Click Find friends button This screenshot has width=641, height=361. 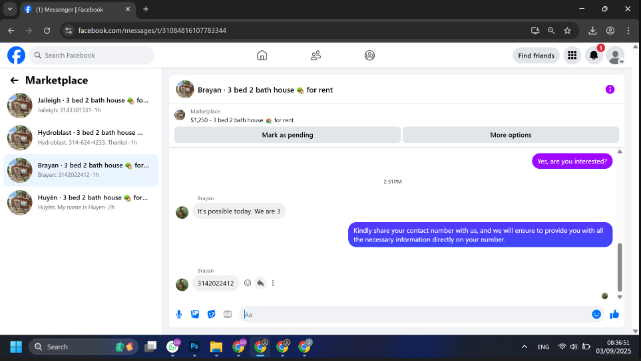point(536,55)
